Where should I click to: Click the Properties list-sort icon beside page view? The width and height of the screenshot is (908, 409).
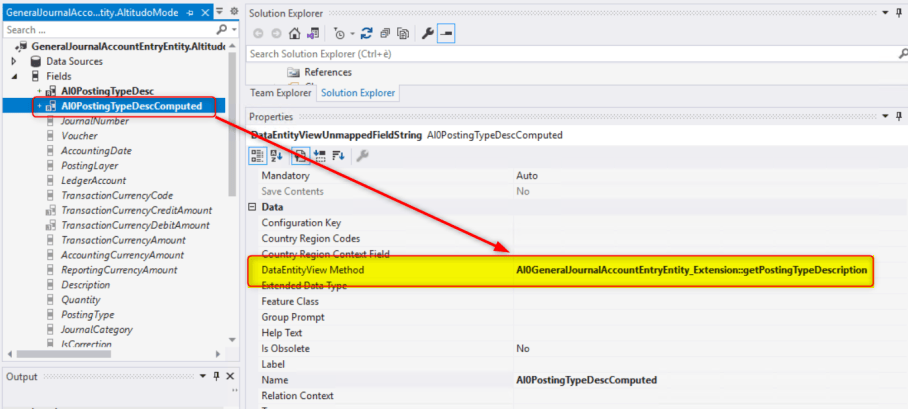tap(319, 155)
